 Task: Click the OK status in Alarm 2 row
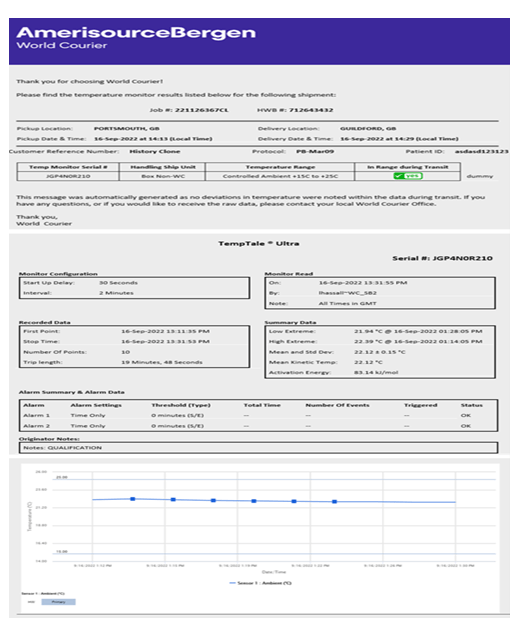click(466, 426)
